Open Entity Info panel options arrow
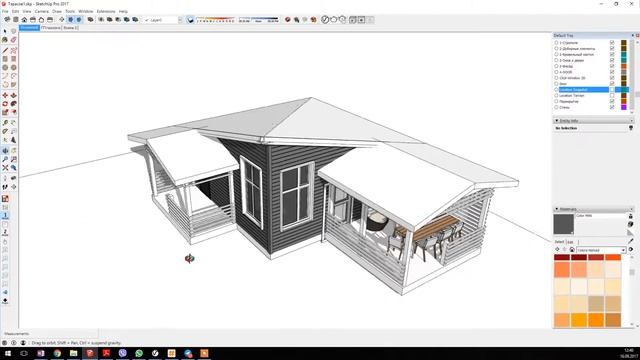Viewport: 640px width, 360px height. [631, 121]
